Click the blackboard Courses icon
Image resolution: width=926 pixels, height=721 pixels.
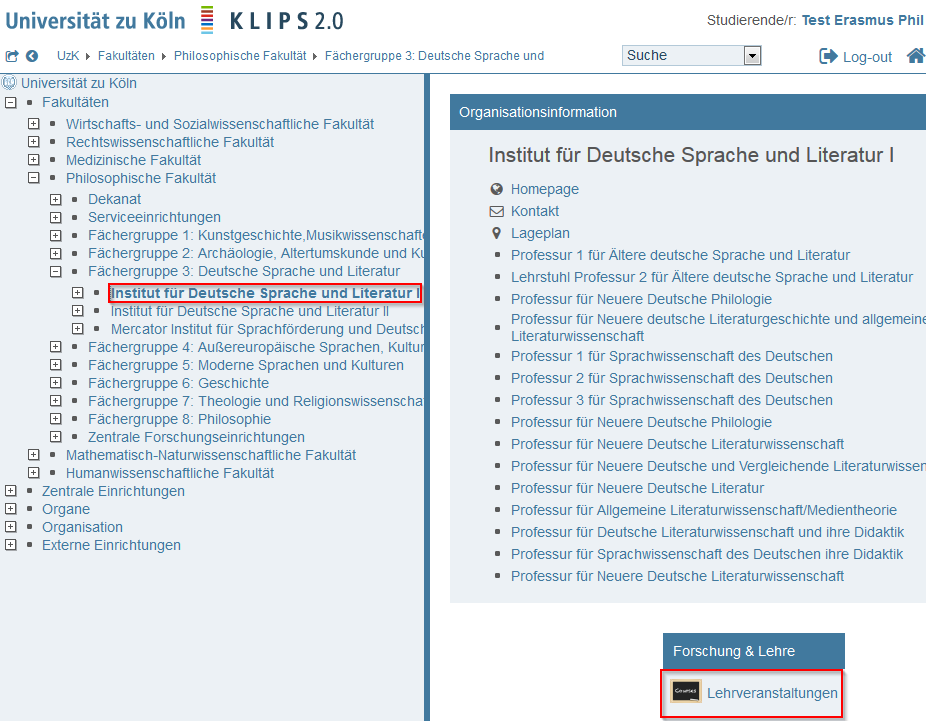[x=686, y=691]
